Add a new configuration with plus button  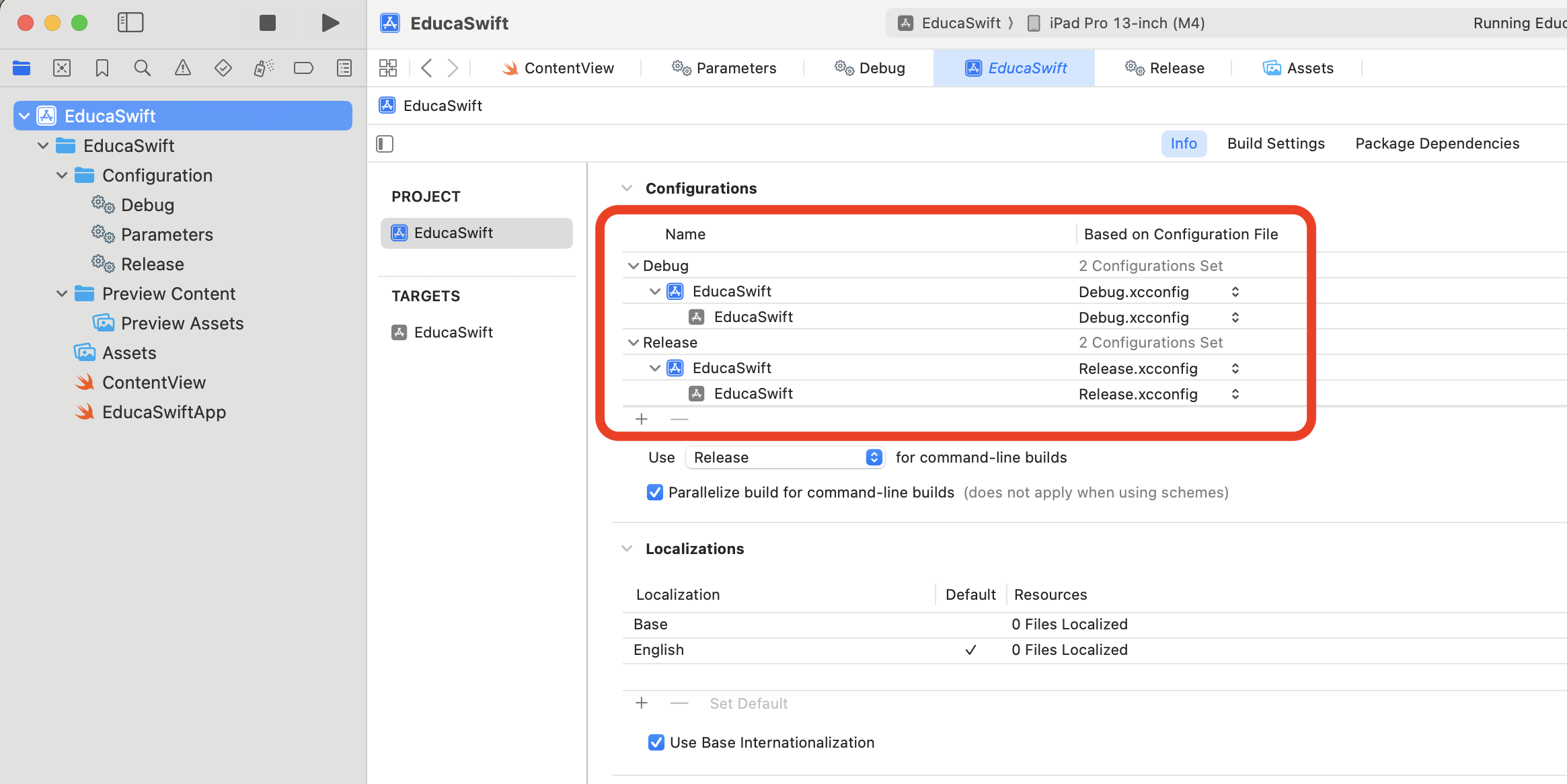pyautogui.click(x=642, y=420)
